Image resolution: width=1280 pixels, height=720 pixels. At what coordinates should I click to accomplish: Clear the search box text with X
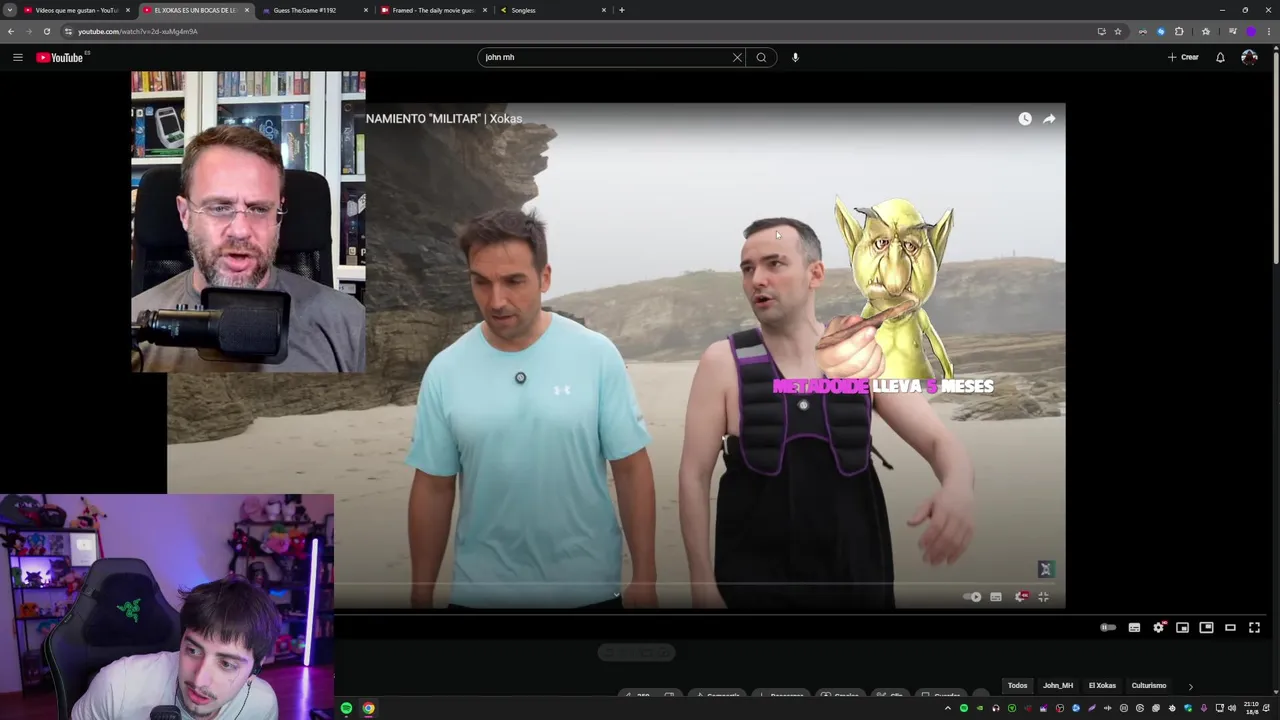click(737, 57)
